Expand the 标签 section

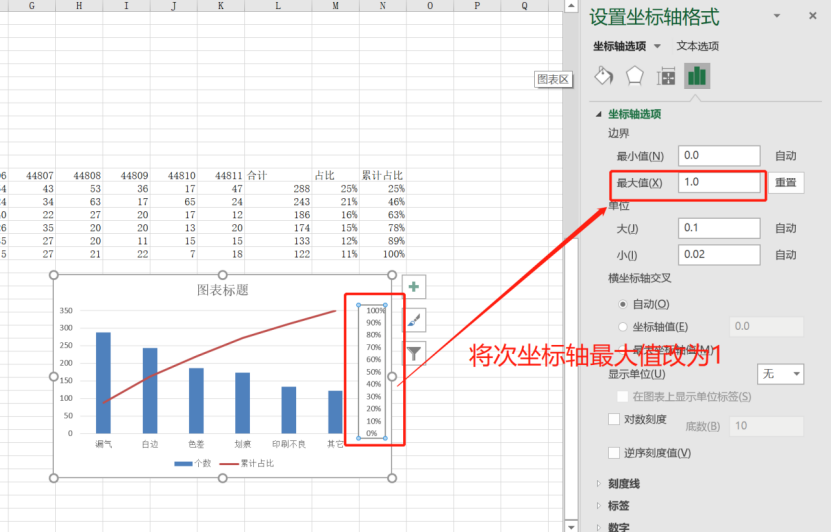click(599, 506)
